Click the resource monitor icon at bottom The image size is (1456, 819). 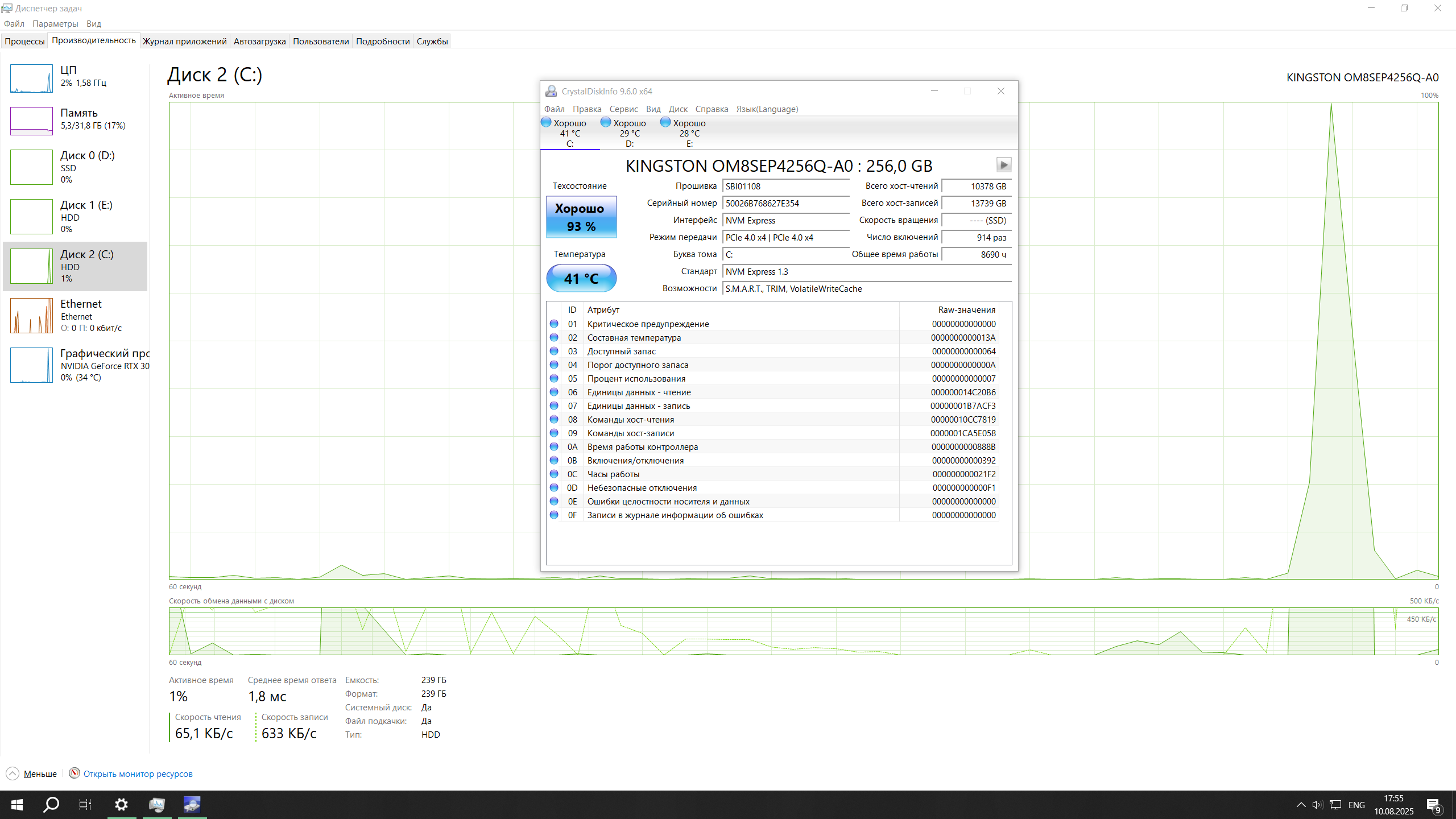coord(74,773)
